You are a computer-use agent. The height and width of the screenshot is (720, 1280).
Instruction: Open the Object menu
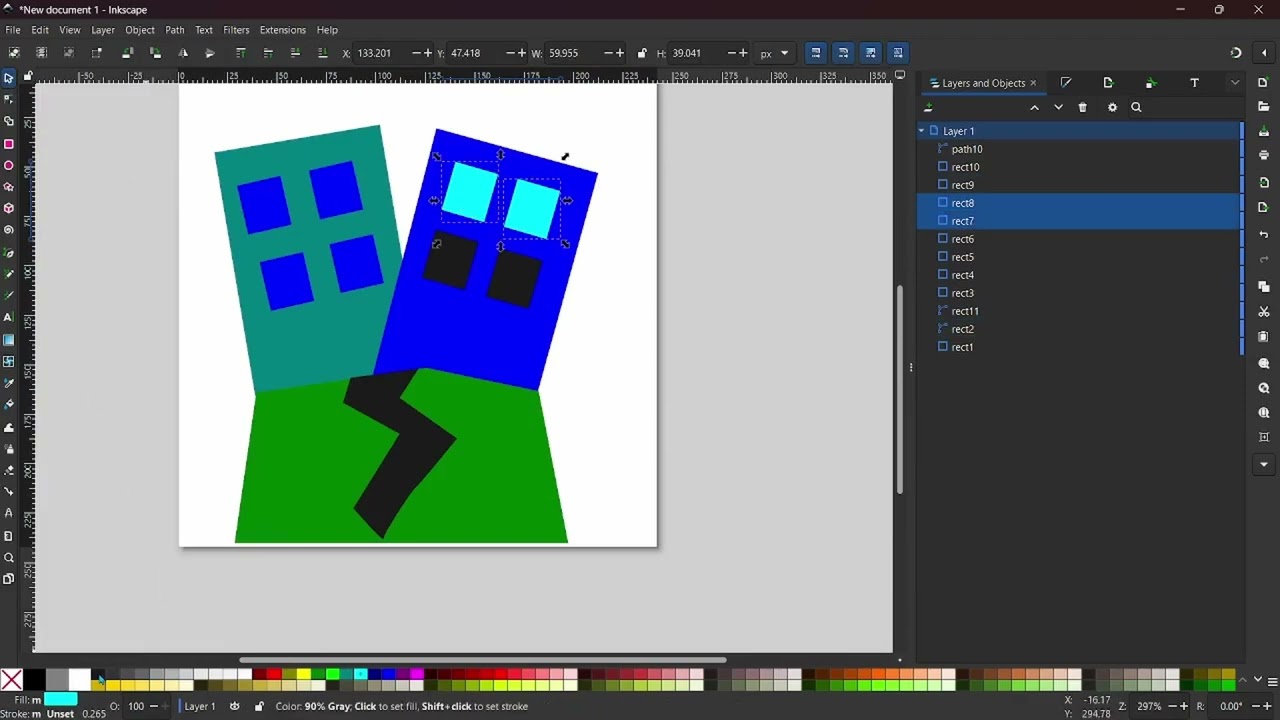pos(140,30)
